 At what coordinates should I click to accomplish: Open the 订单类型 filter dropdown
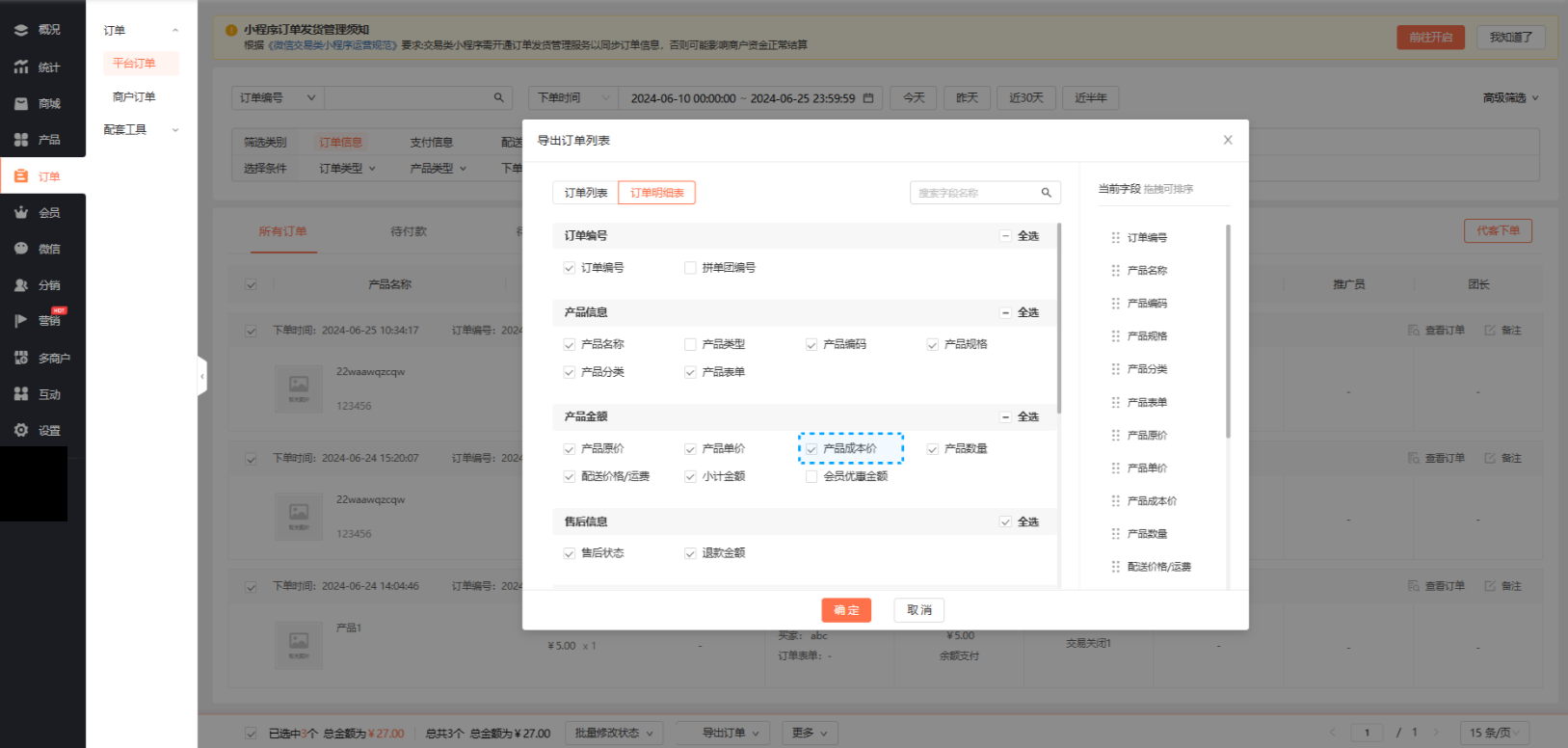(348, 168)
